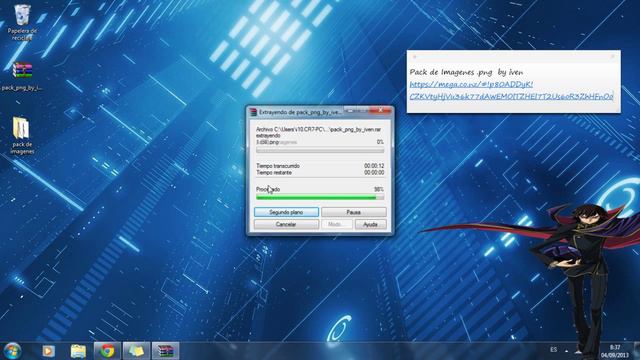
Task: Click Segundo plano button
Action: (x=286, y=212)
